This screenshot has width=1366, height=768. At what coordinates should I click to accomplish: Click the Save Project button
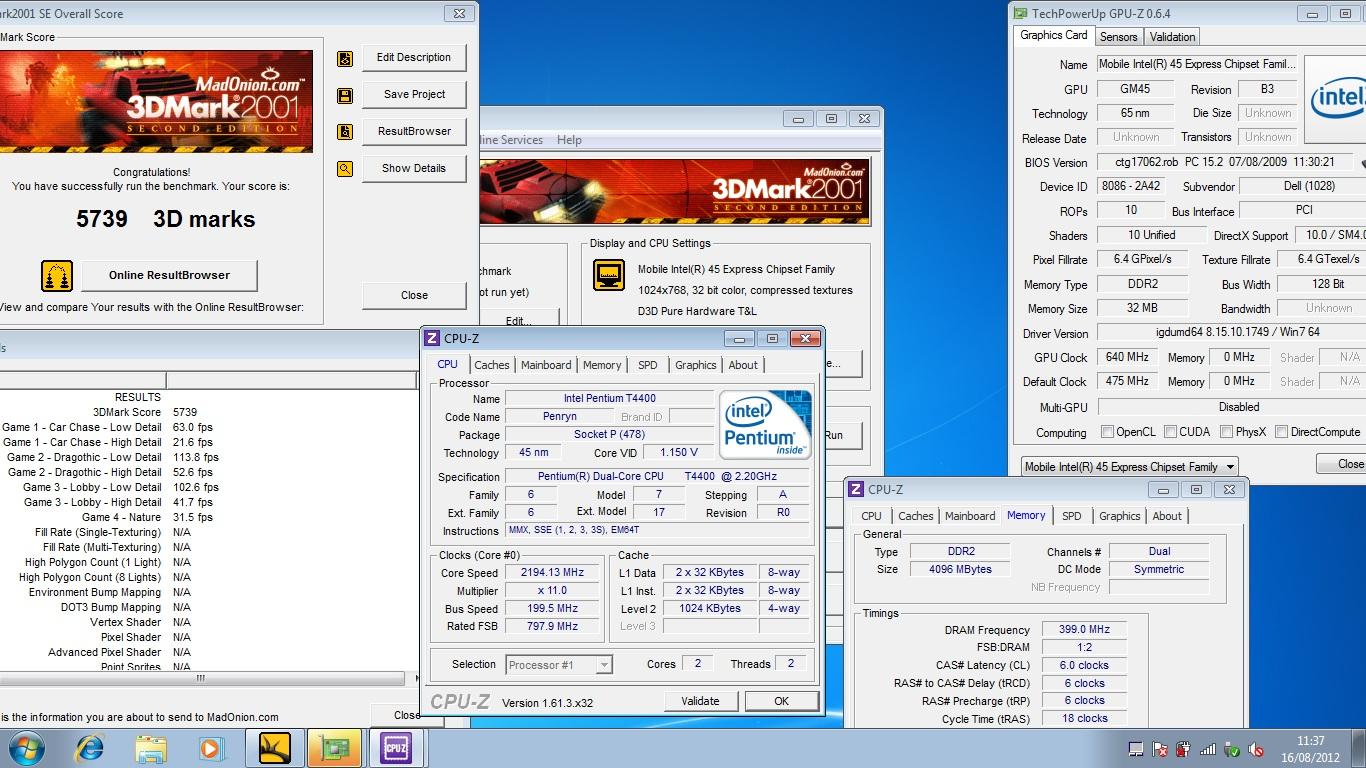tap(414, 94)
